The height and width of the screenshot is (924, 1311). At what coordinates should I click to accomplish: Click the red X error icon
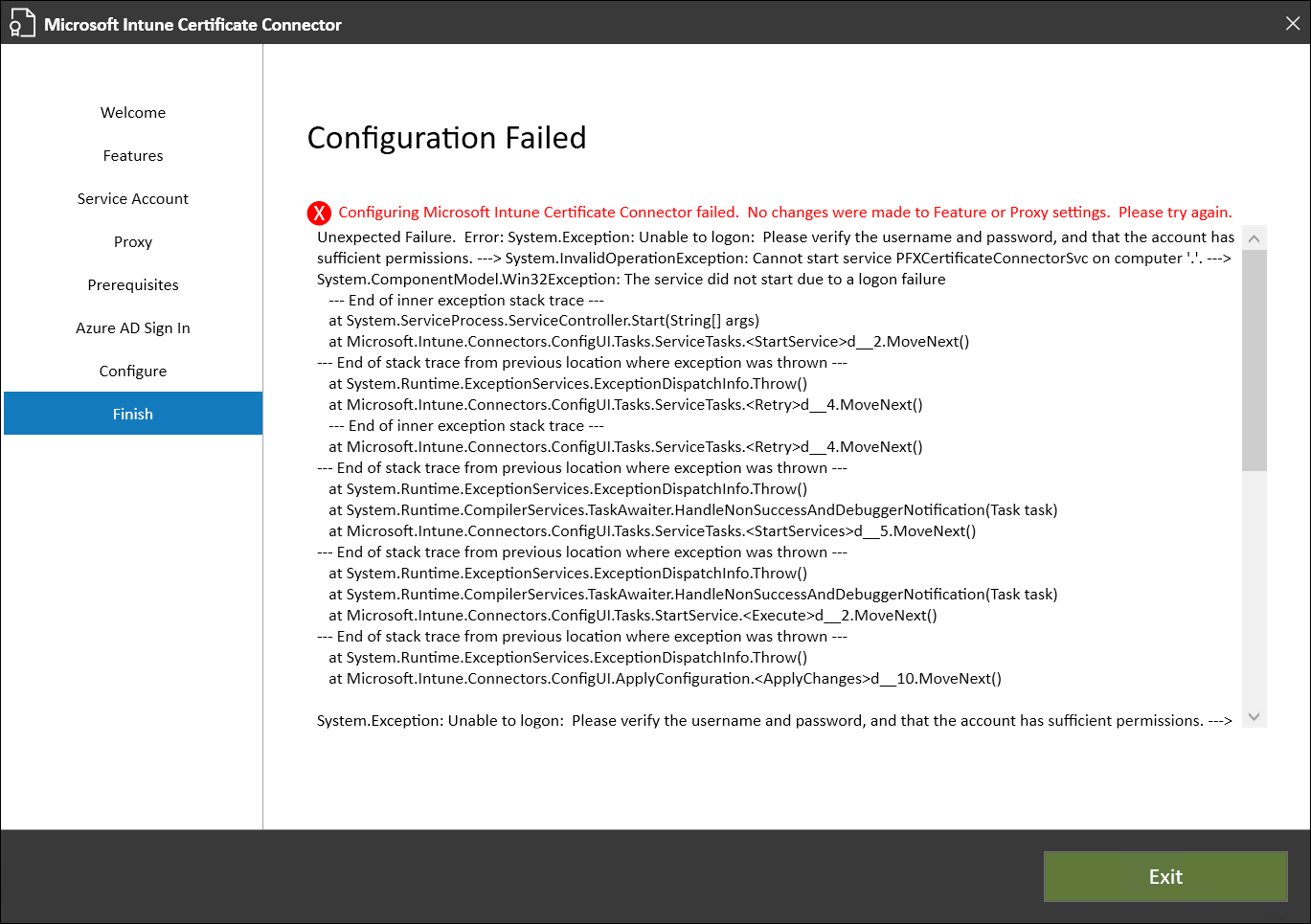point(319,214)
